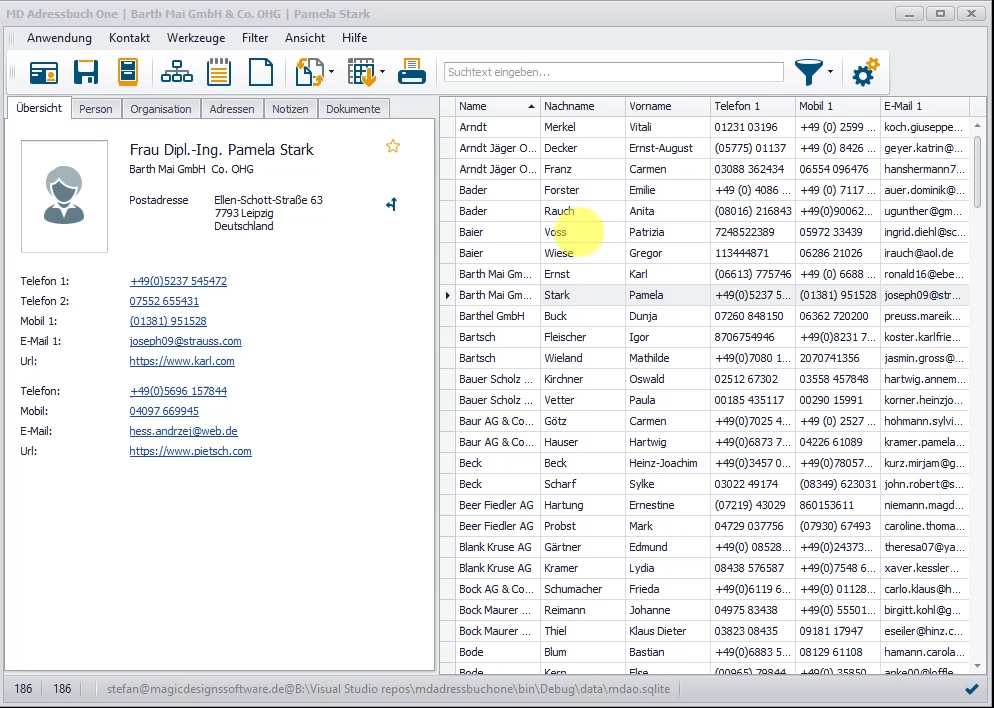Open the Adressen tab

pos(232,109)
